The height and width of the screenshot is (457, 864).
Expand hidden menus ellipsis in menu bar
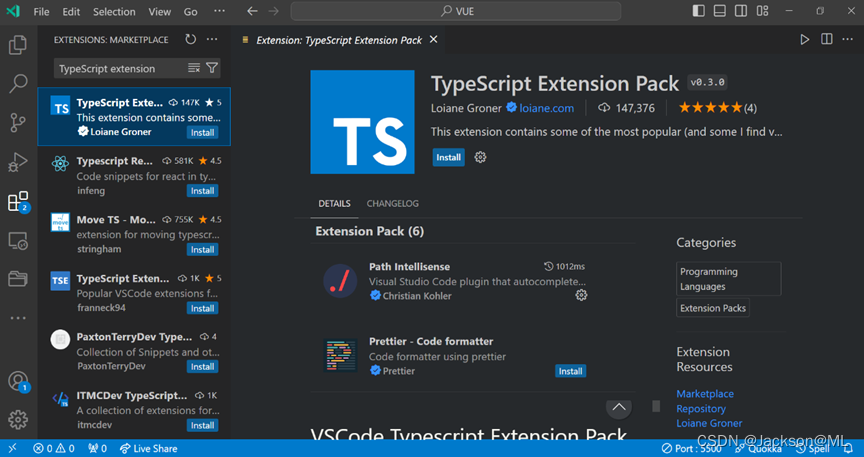219,12
